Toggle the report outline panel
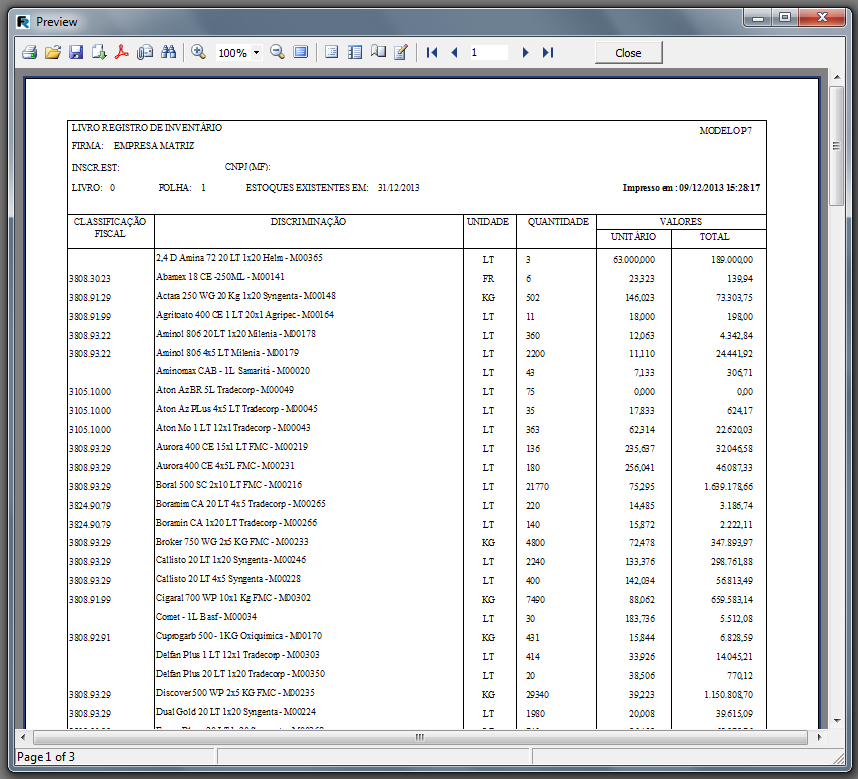 coord(332,53)
